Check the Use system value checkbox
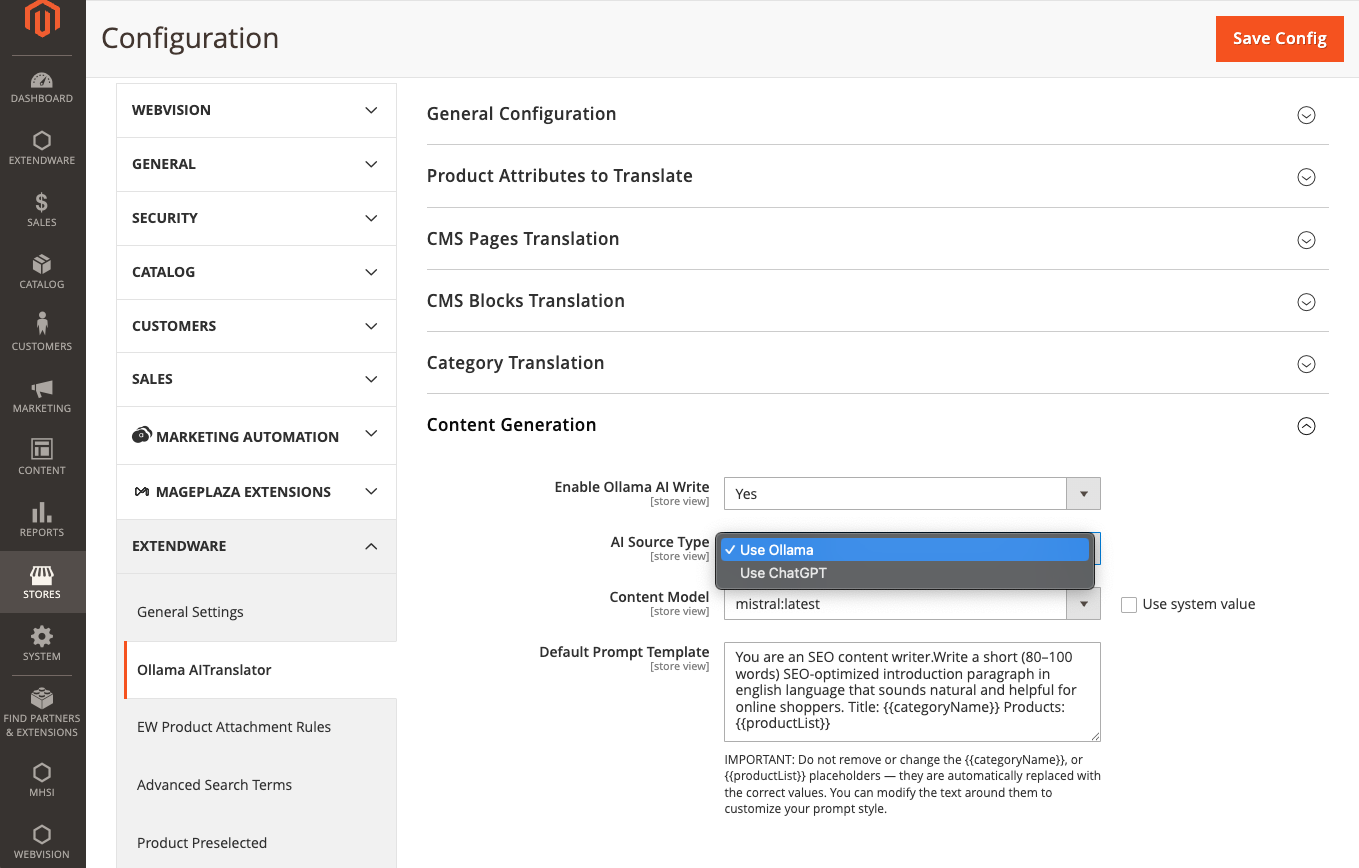 1129,605
